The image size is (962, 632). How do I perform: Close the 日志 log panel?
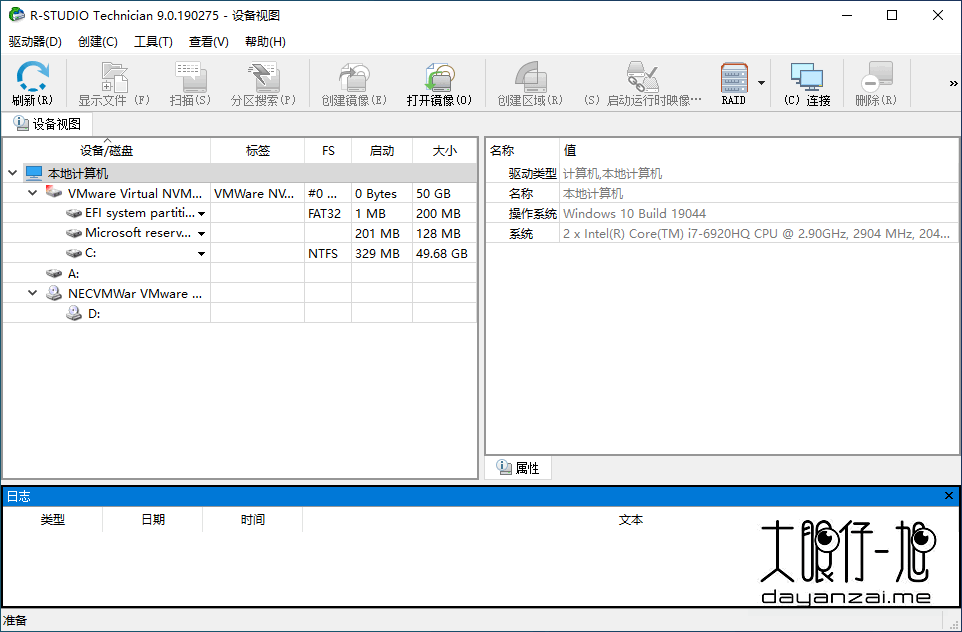point(949,496)
